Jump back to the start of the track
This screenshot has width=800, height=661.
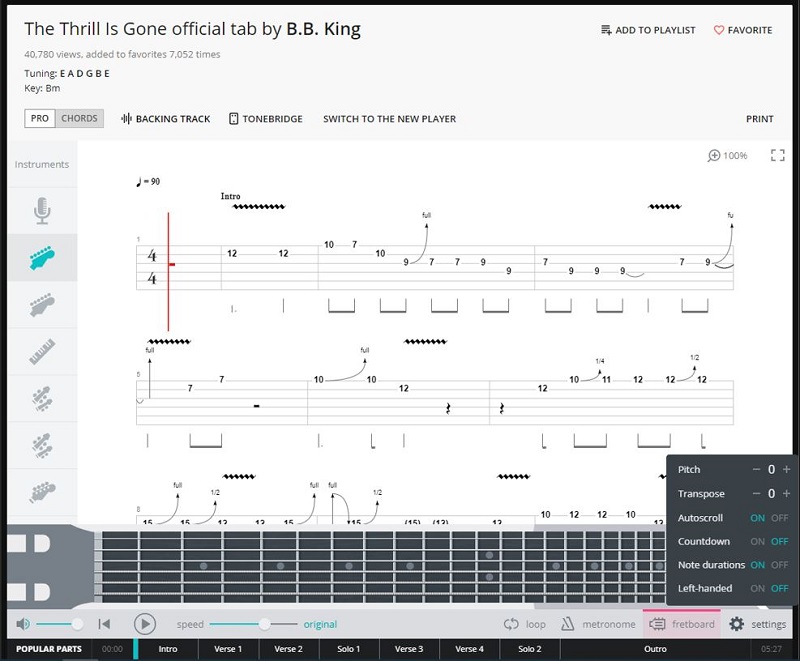[104, 624]
